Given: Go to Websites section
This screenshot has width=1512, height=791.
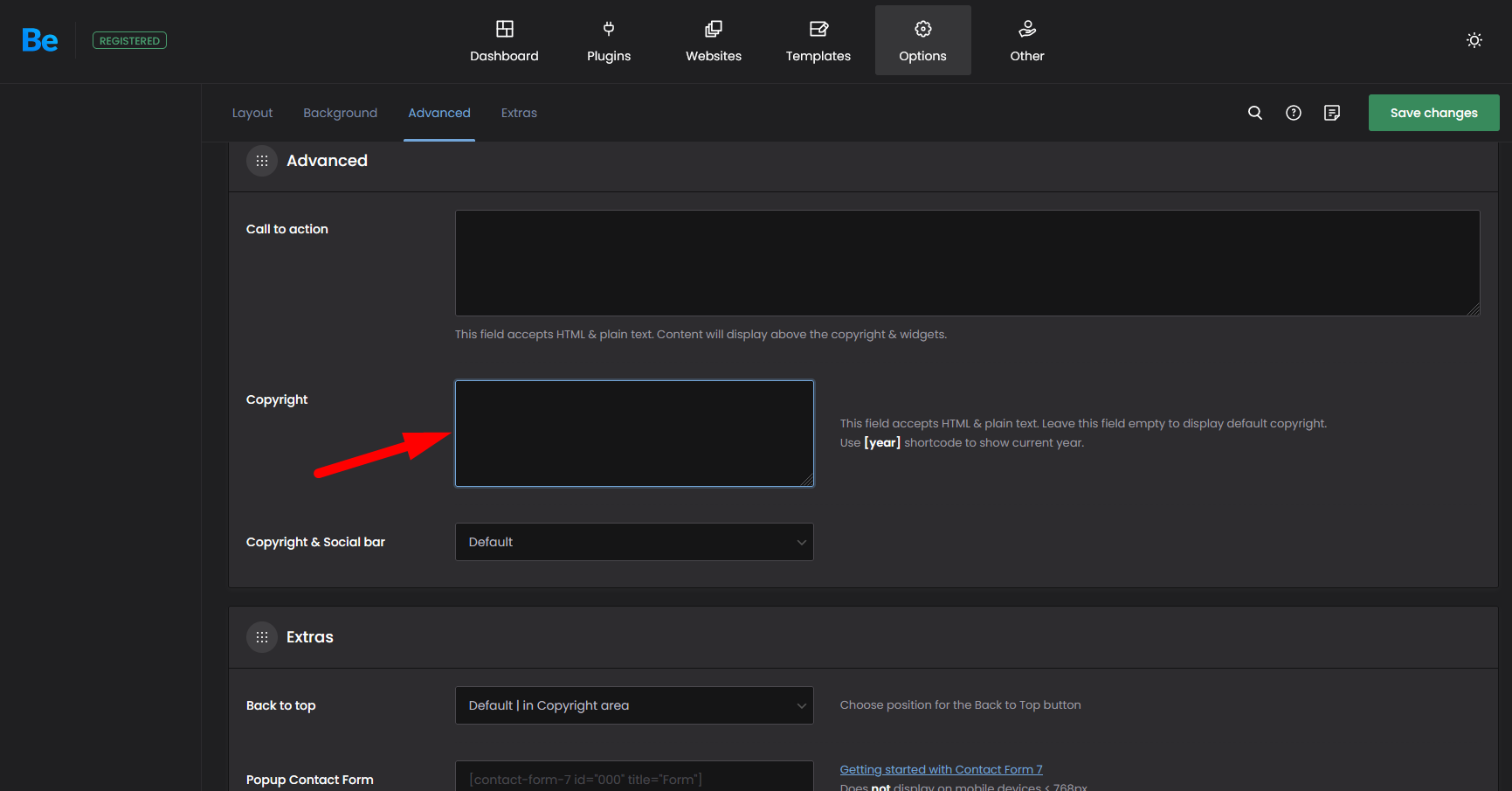Looking at the screenshot, I should click(x=714, y=40).
